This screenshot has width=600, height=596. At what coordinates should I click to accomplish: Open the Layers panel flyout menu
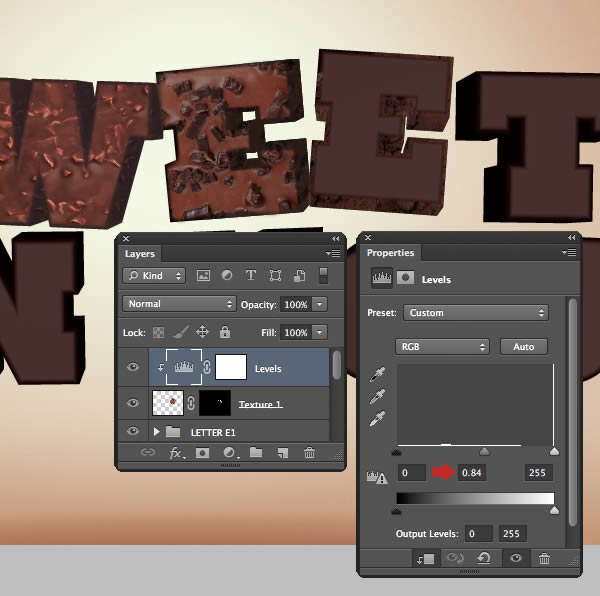pyautogui.click(x=333, y=253)
